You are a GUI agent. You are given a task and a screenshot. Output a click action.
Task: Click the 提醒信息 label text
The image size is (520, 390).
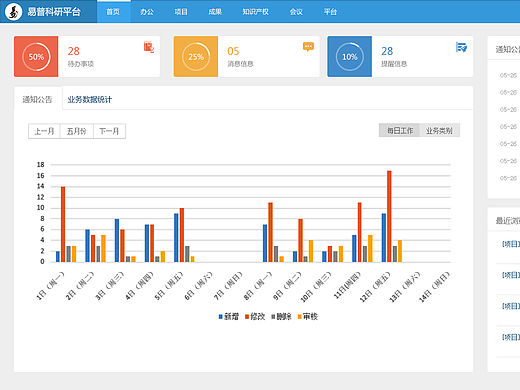[394, 64]
